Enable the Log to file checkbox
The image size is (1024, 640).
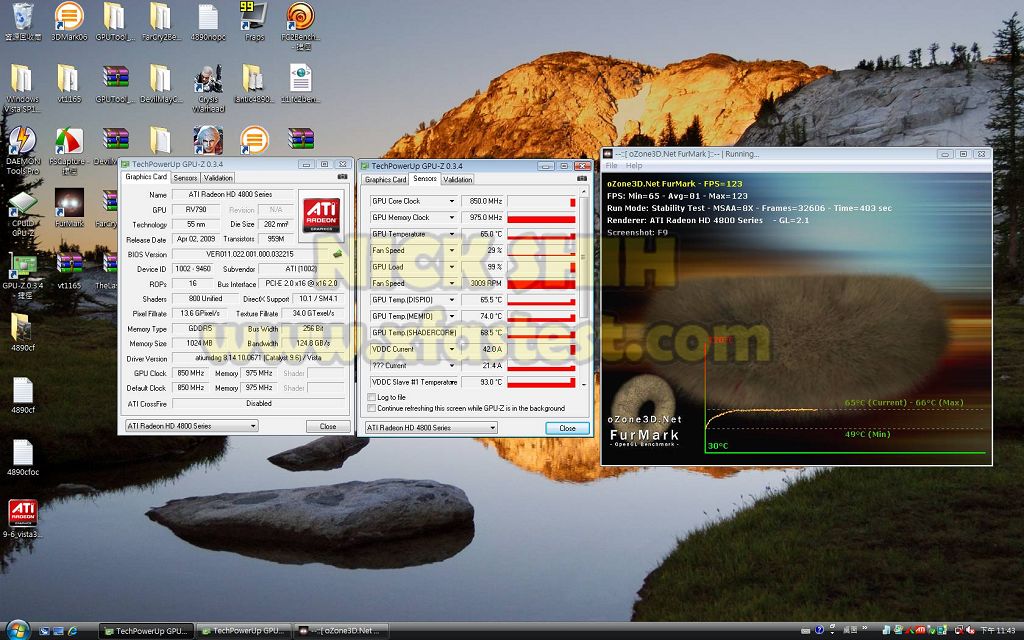(x=373, y=397)
